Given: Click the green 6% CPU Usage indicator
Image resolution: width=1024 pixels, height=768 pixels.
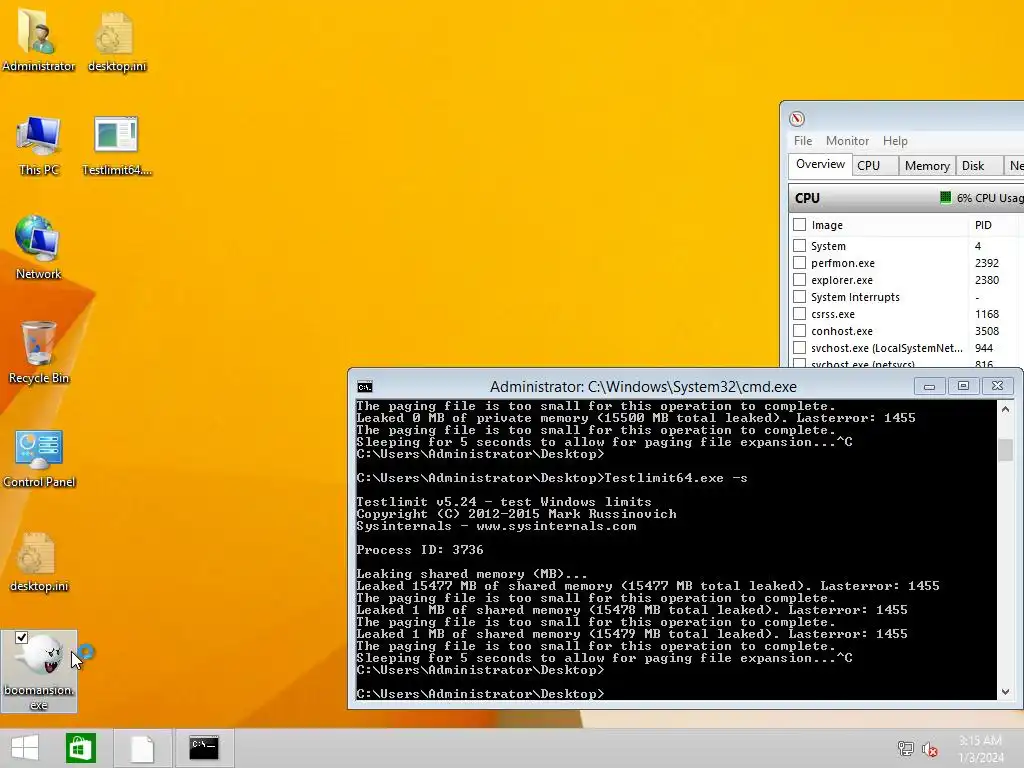Looking at the screenshot, I should click(x=945, y=197).
